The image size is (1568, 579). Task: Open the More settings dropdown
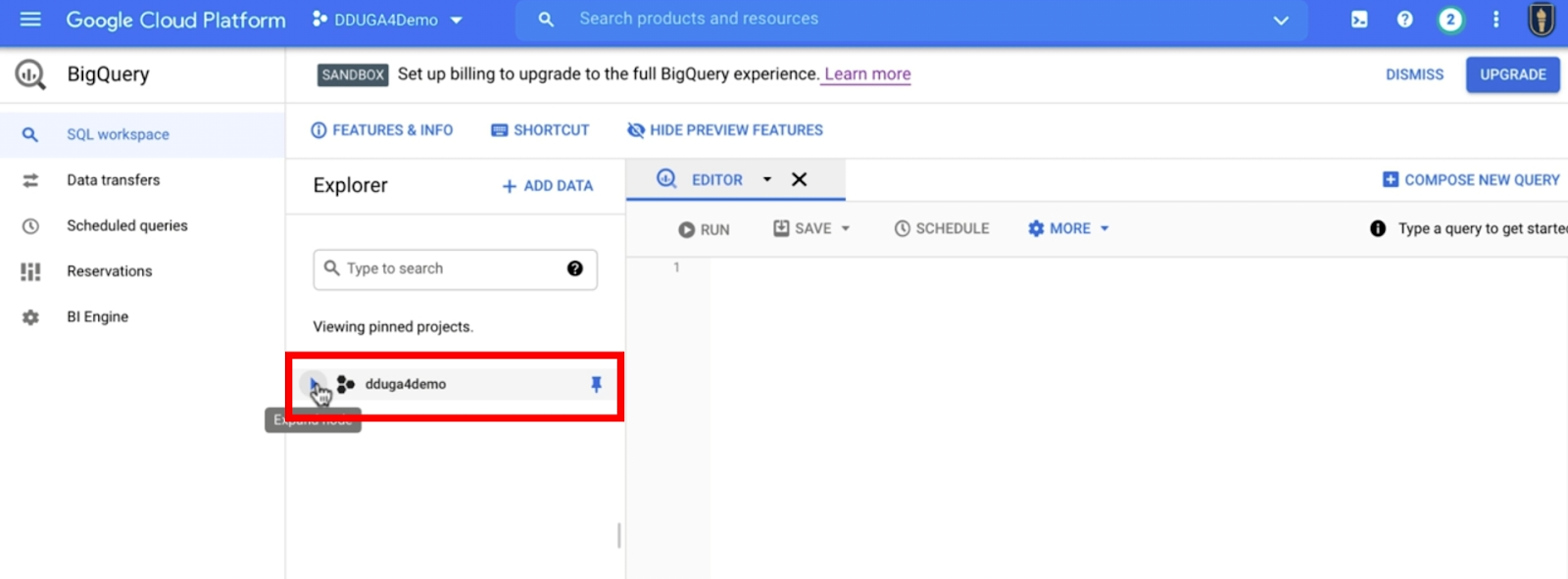(1068, 229)
